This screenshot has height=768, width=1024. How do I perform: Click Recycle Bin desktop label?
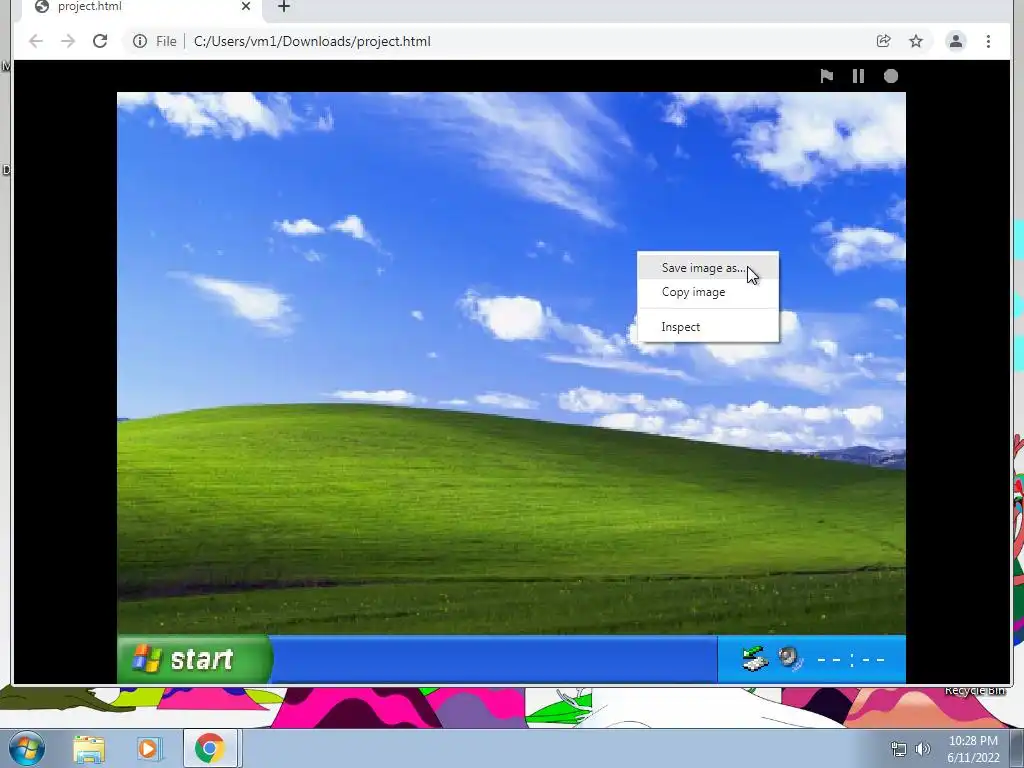(975, 691)
